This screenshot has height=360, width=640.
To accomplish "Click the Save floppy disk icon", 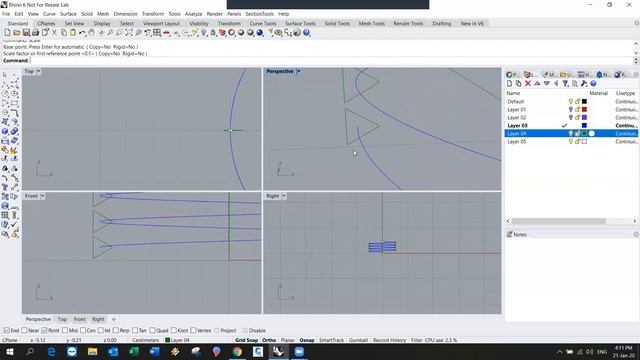I will pos(26,33).
